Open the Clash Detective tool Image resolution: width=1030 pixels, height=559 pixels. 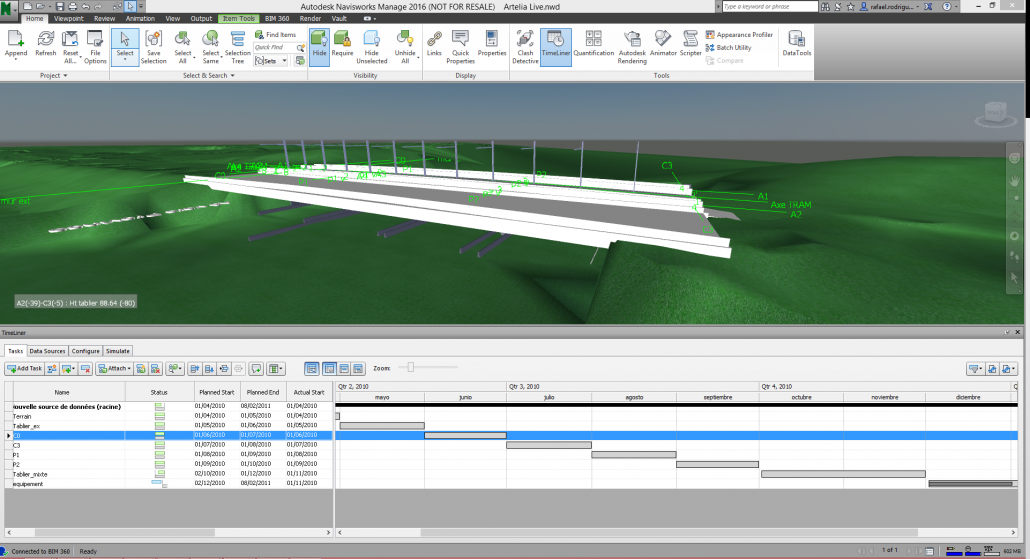[525, 44]
